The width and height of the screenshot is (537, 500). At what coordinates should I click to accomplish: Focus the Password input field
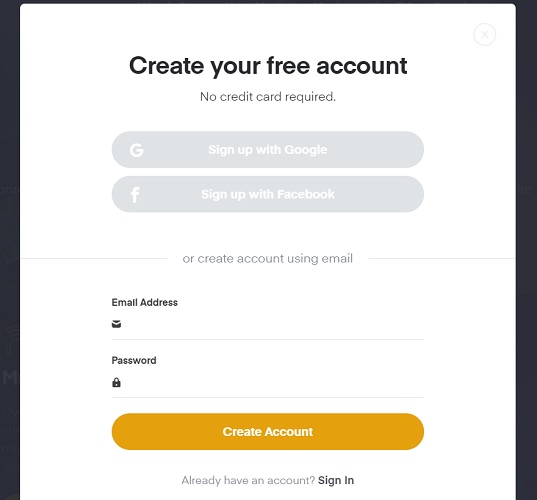[x=268, y=382]
